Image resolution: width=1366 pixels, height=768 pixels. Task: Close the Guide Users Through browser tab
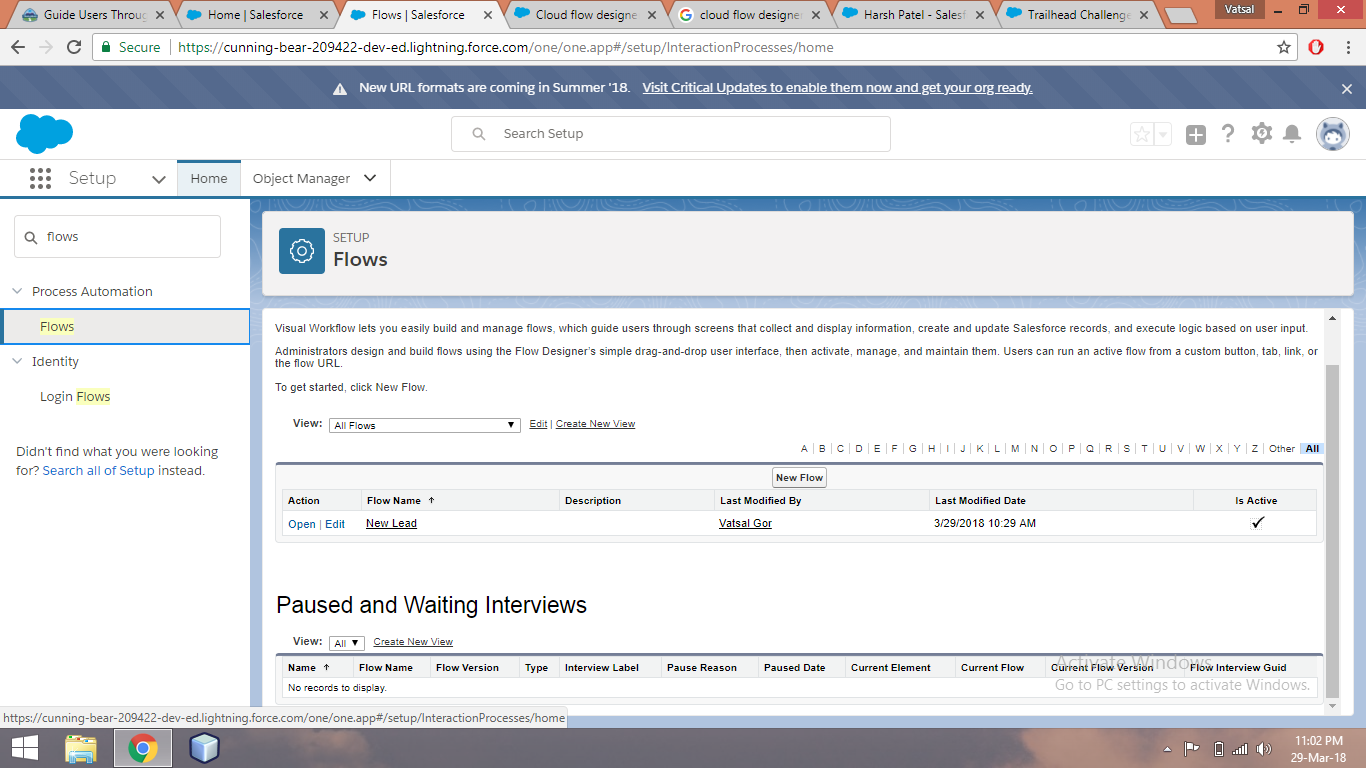click(160, 15)
